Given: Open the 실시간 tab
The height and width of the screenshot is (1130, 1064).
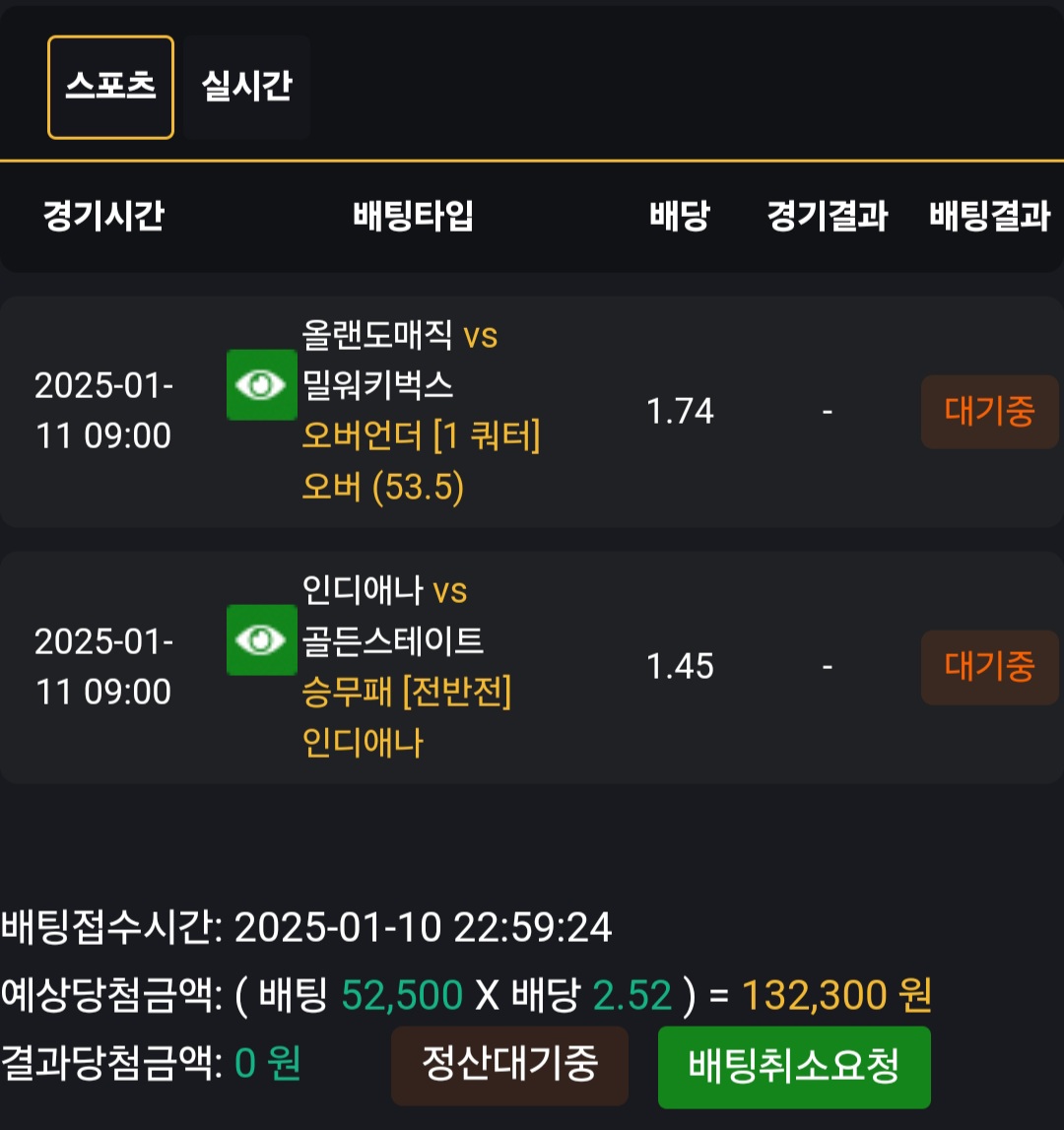Looking at the screenshot, I should (246, 88).
